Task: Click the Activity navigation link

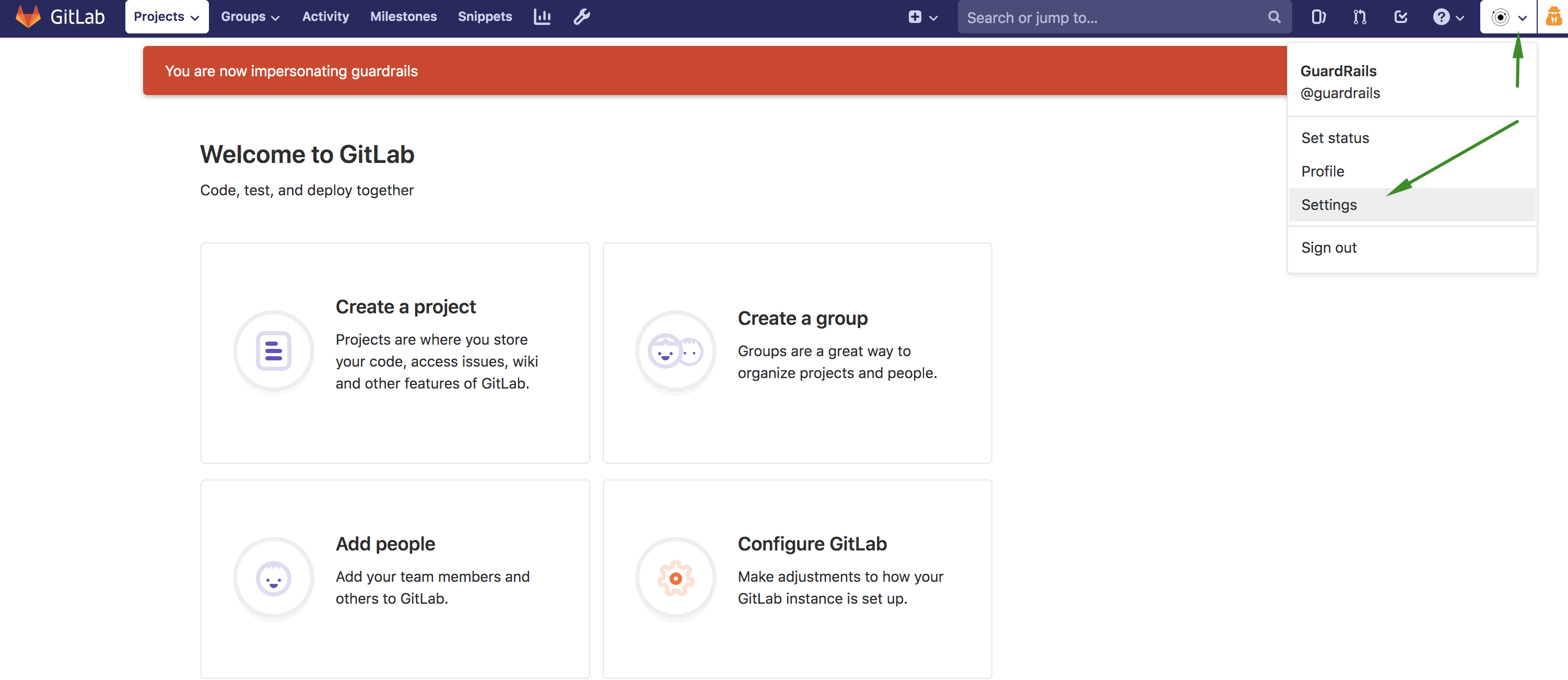Action: click(325, 16)
